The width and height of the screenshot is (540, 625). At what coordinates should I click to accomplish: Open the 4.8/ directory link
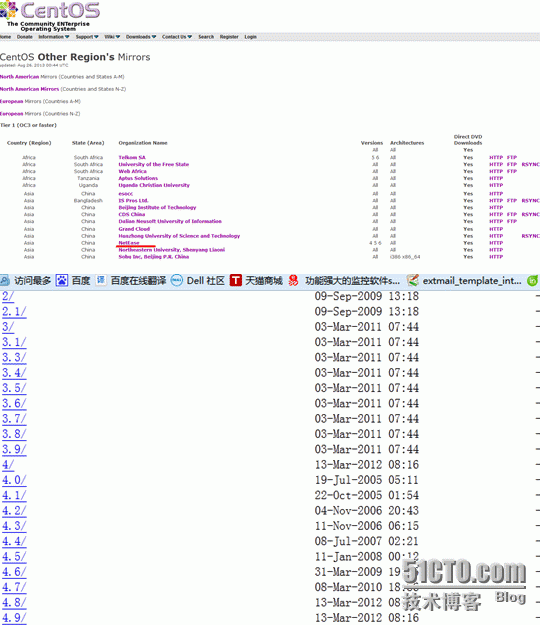(14, 602)
